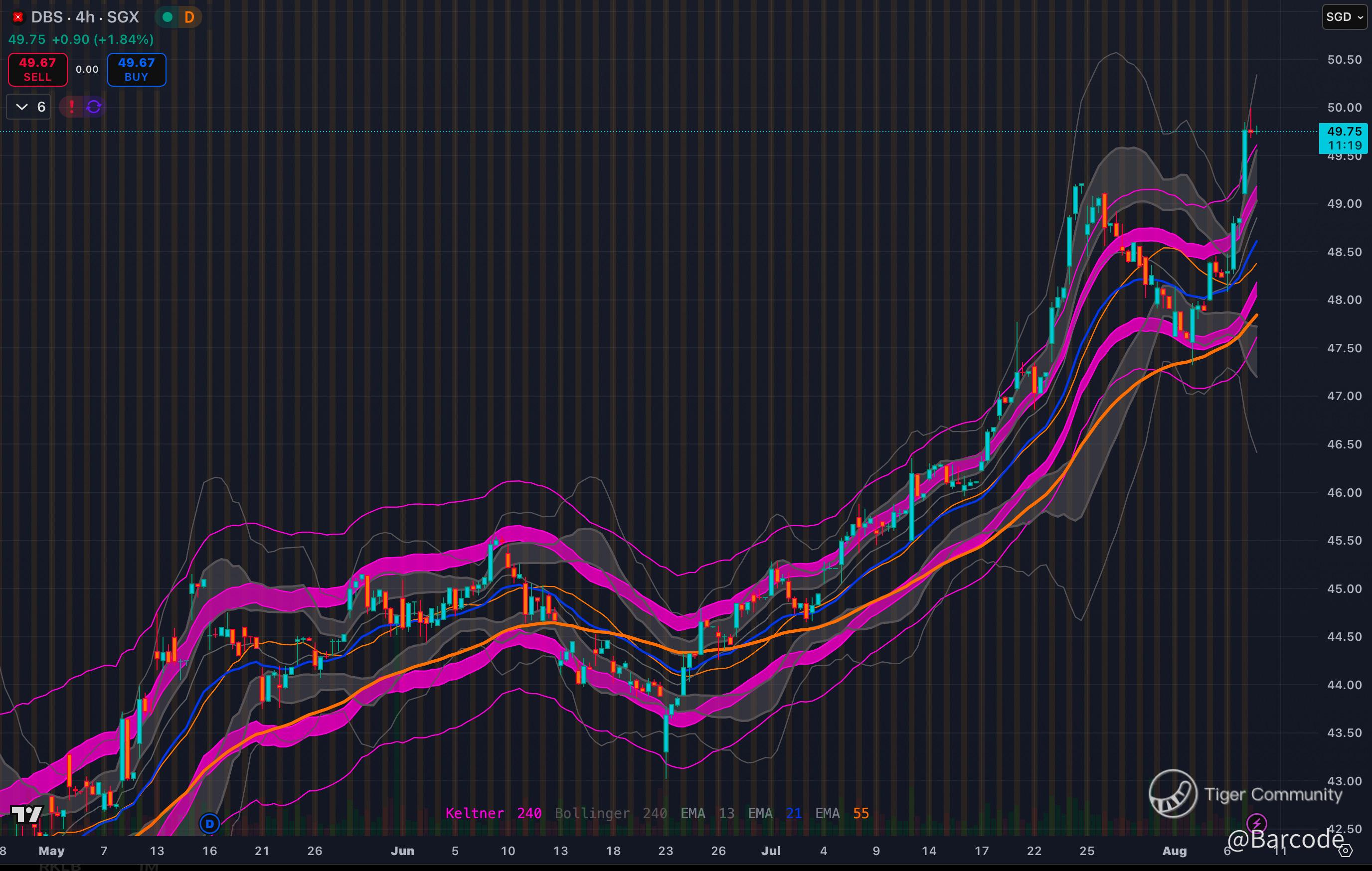Screen dimensions: 1372x871
Task: Click the TradingView logo at bottom left
Action: 26,815
